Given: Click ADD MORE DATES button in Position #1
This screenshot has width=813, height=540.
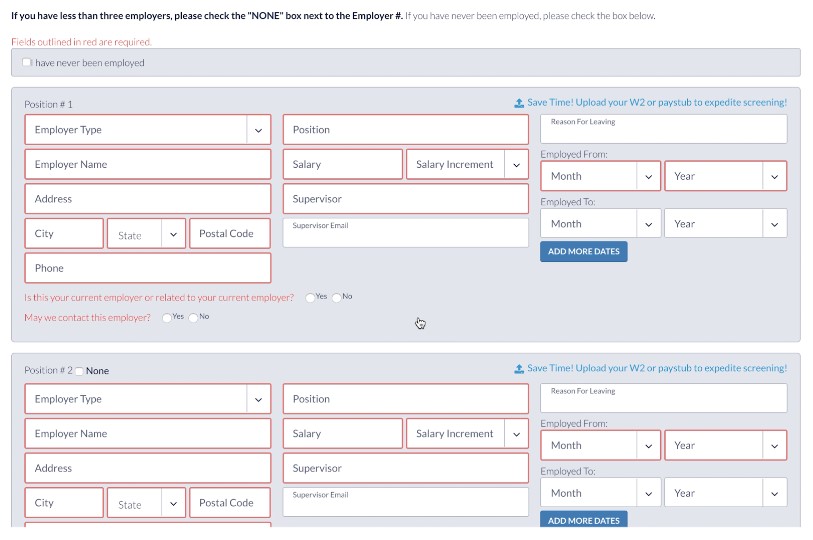Looking at the screenshot, I should coord(583,252).
